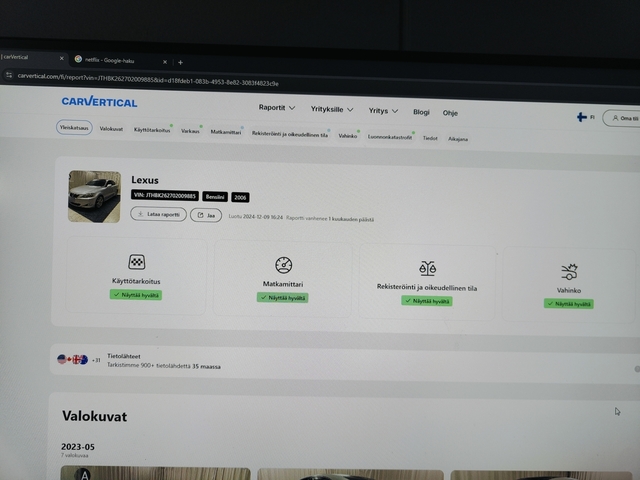This screenshot has height=480, width=640.
Task: Open the Lexus car thumbnail photo
Action: pyautogui.click(x=94, y=196)
